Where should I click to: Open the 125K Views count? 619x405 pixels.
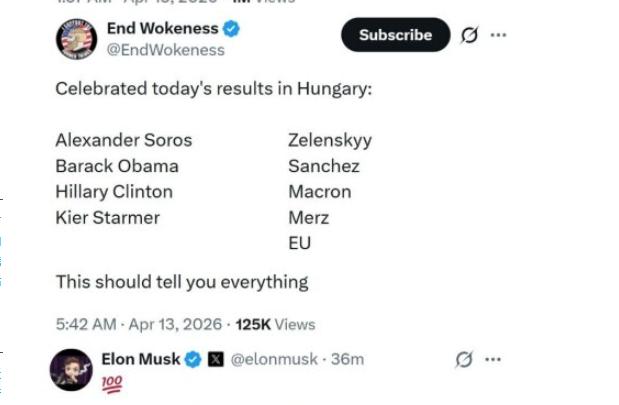(x=275, y=324)
